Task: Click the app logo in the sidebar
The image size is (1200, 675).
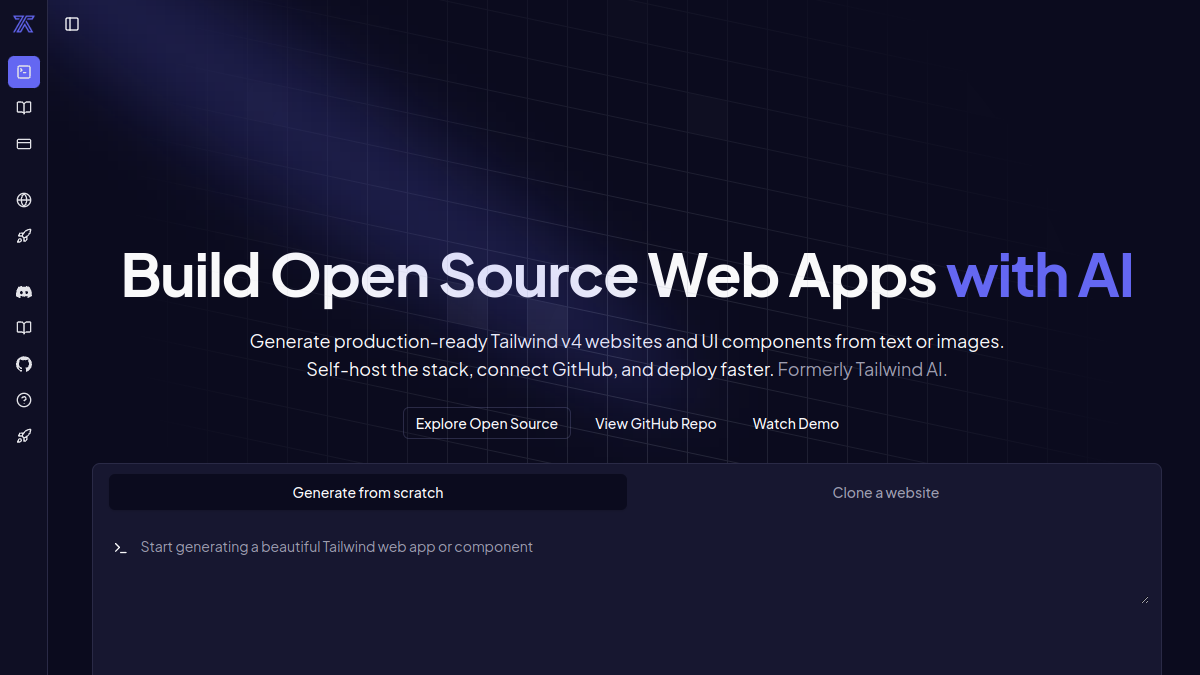Action: (x=23, y=24)
